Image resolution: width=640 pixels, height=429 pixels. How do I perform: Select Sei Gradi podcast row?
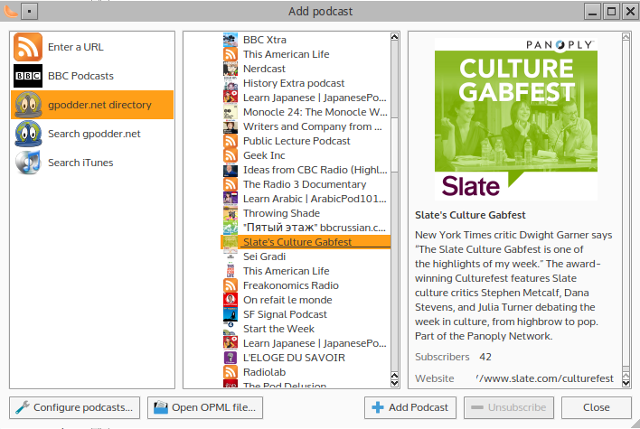[306, 257]
